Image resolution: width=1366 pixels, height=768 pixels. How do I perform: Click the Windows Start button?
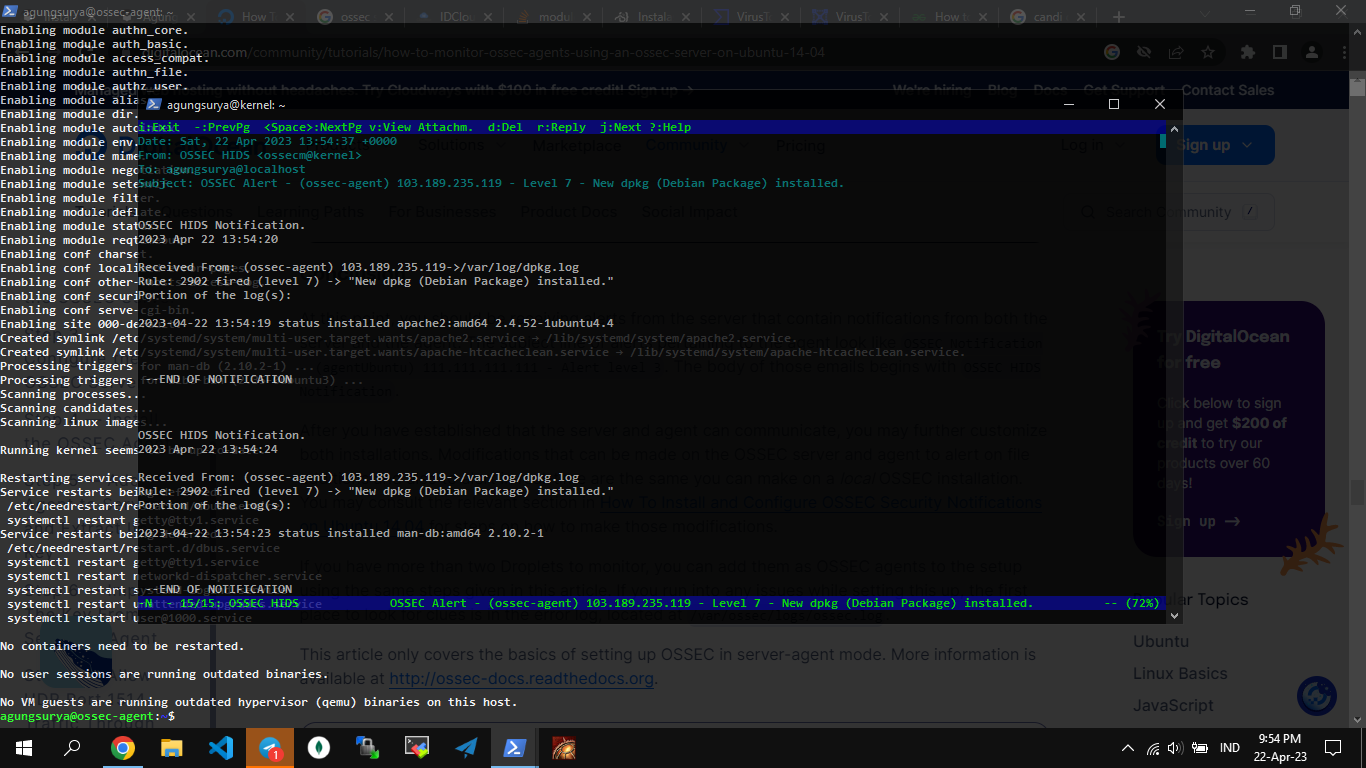click(x=24, y=747)
